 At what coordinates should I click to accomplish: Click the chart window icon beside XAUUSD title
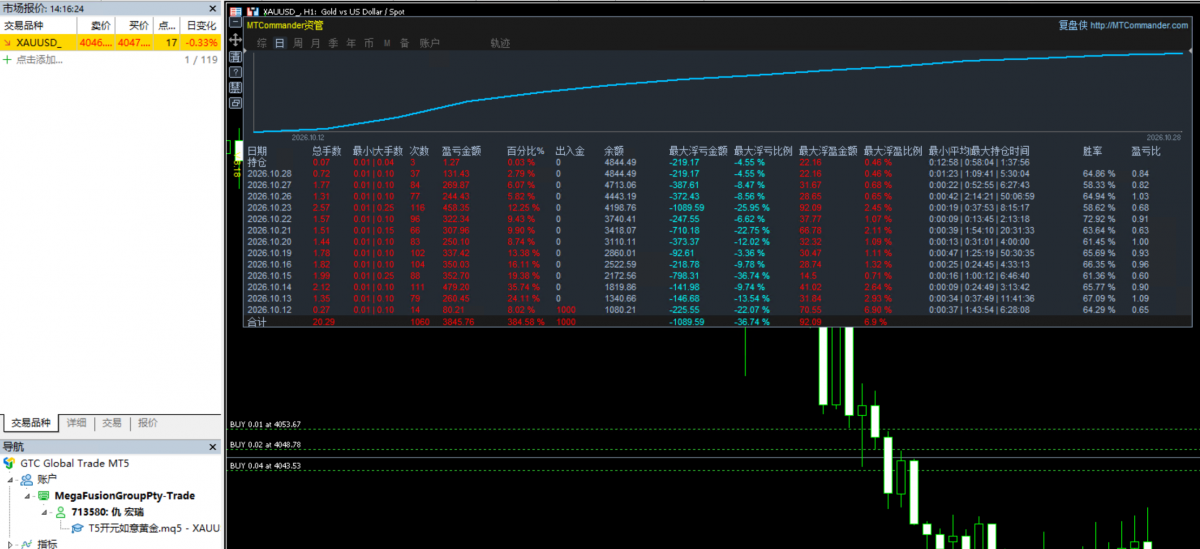pyautogui.click(x=253, y=11)
